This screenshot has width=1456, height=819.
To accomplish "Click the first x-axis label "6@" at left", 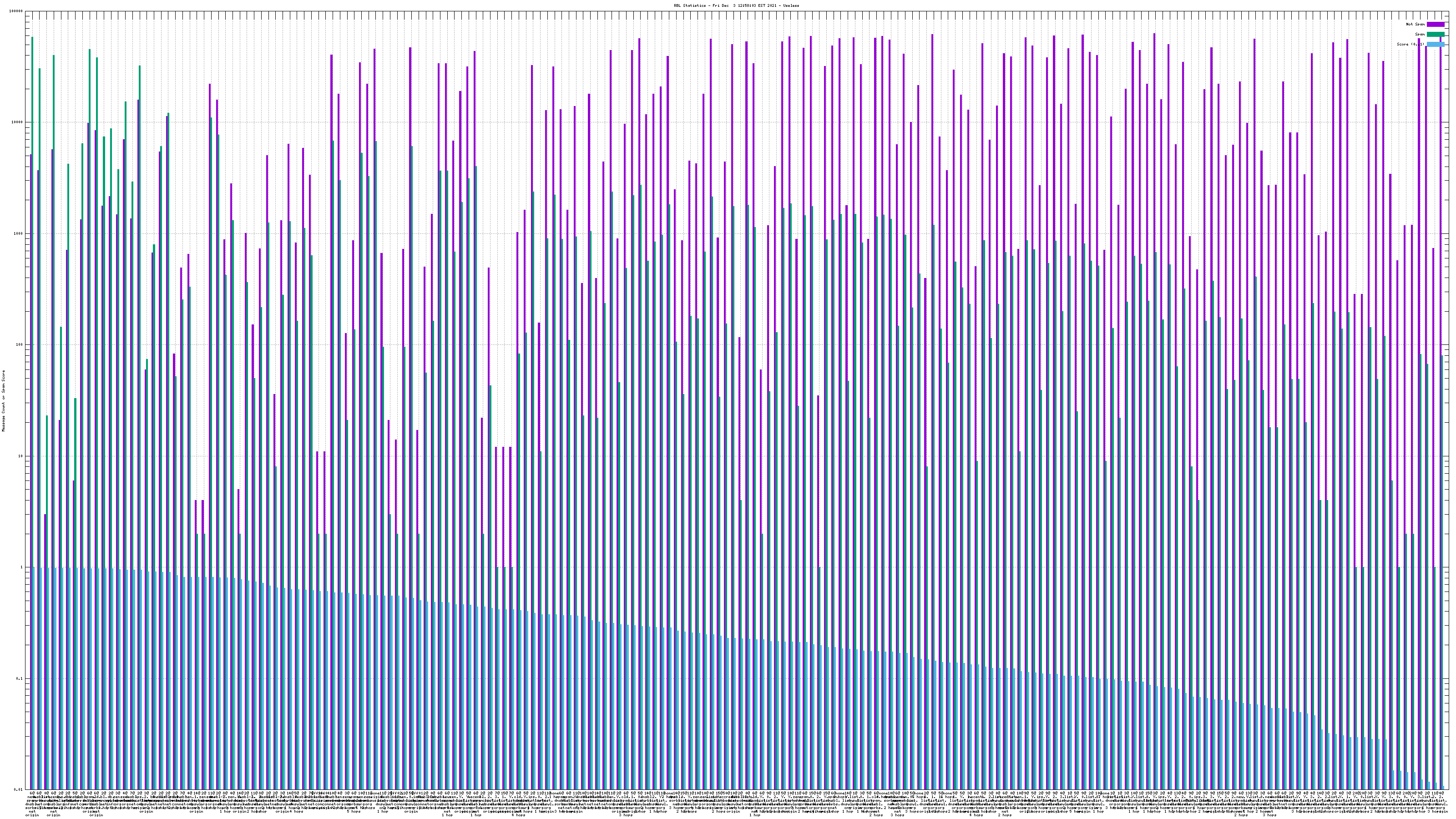I will click(32, 794).
